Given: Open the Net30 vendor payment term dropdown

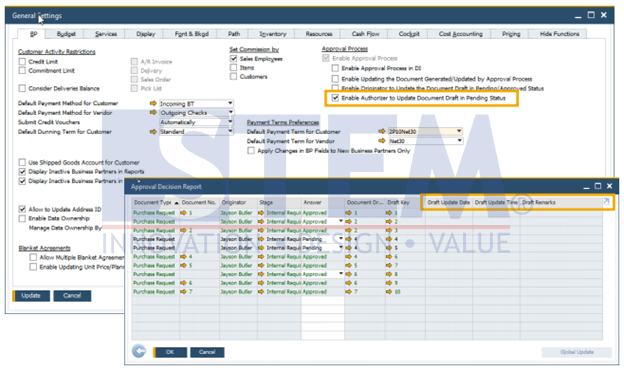Looking at the screenshot, I should (x=459, y=141).
